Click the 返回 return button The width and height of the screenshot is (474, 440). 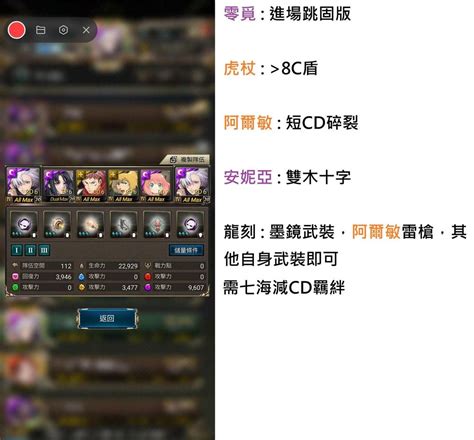pos(107,318)
